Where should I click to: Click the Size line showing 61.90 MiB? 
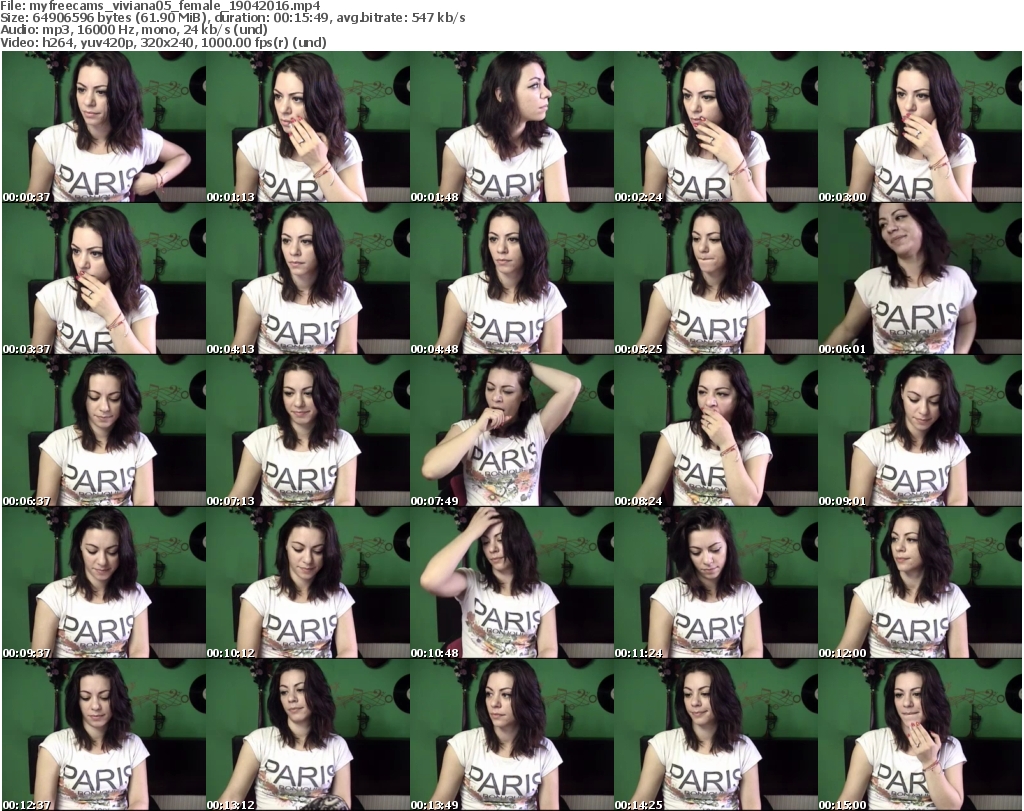pos(233,18)
